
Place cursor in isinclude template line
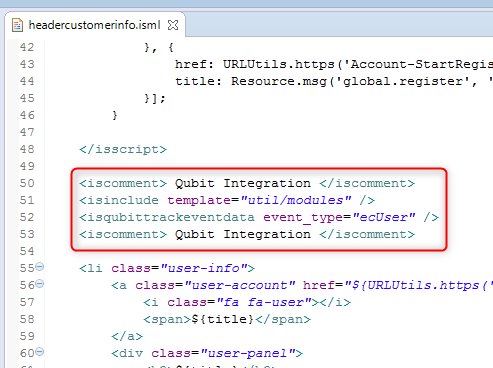coord(227,200)
